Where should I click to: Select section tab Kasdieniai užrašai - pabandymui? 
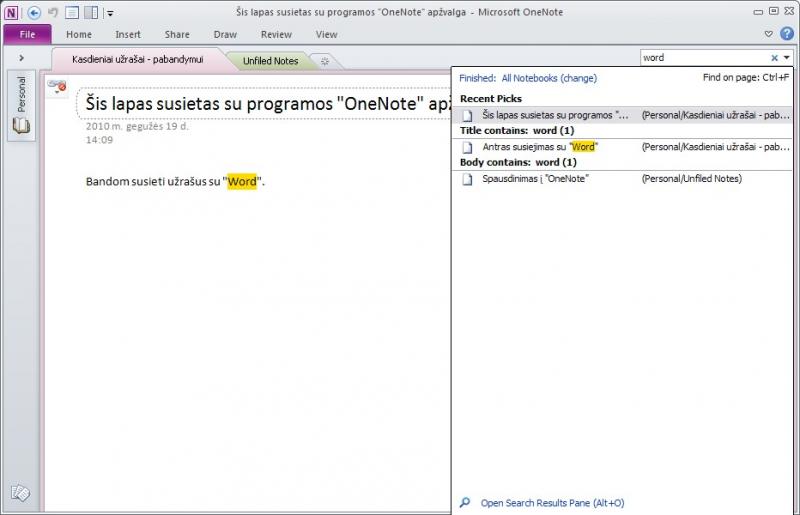(138, 59)
